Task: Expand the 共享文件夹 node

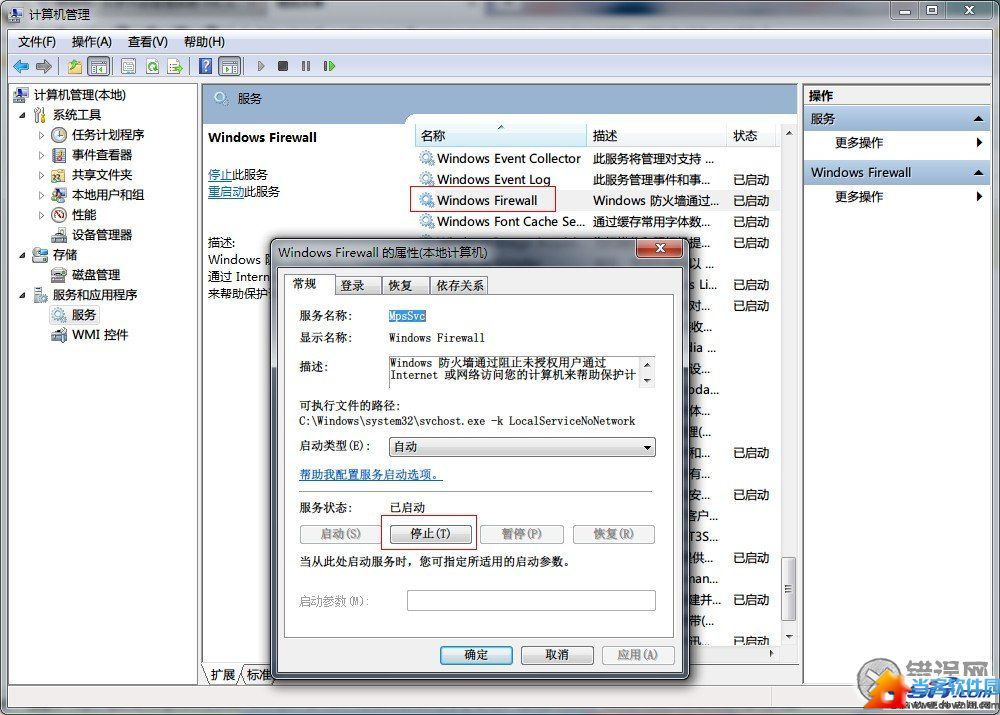Action: click(x=41, y=175)
